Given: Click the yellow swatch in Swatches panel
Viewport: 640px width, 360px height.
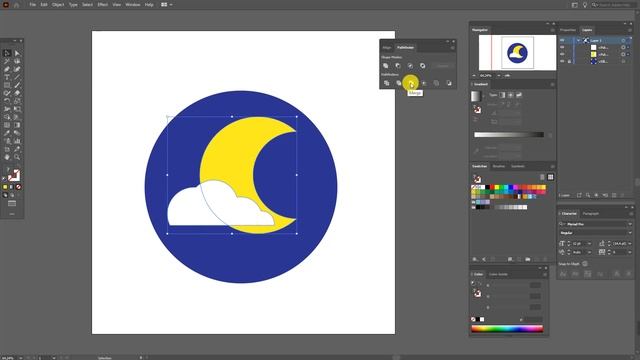Looking at the screenshot, I should point(497,187).
